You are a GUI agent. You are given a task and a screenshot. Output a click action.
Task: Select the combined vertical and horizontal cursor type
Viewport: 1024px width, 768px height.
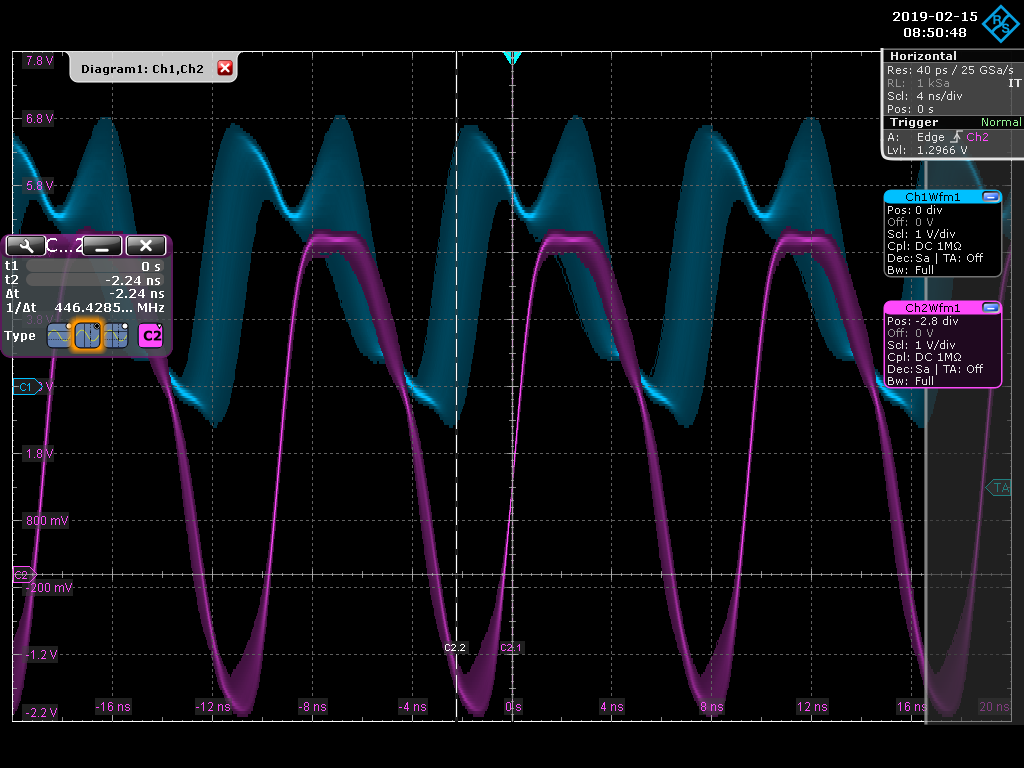pos(117,336)
